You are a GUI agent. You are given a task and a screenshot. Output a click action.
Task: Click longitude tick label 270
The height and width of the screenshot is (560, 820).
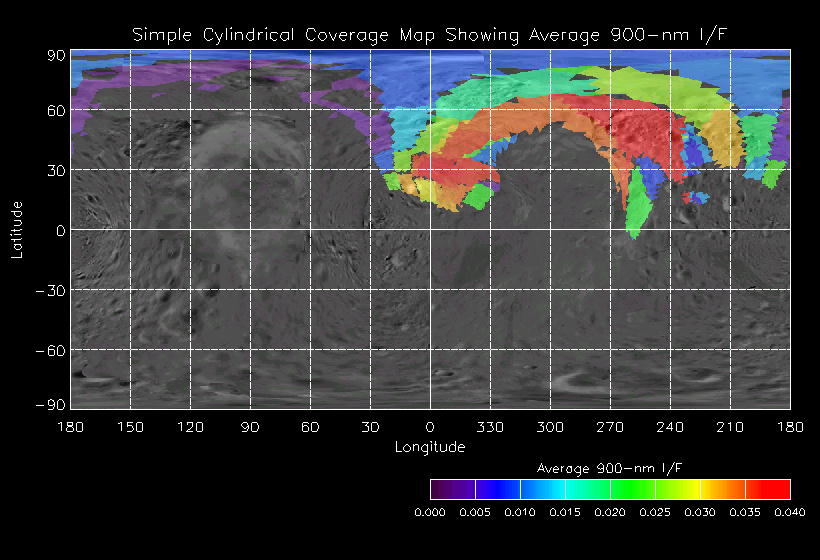[610, 427]
